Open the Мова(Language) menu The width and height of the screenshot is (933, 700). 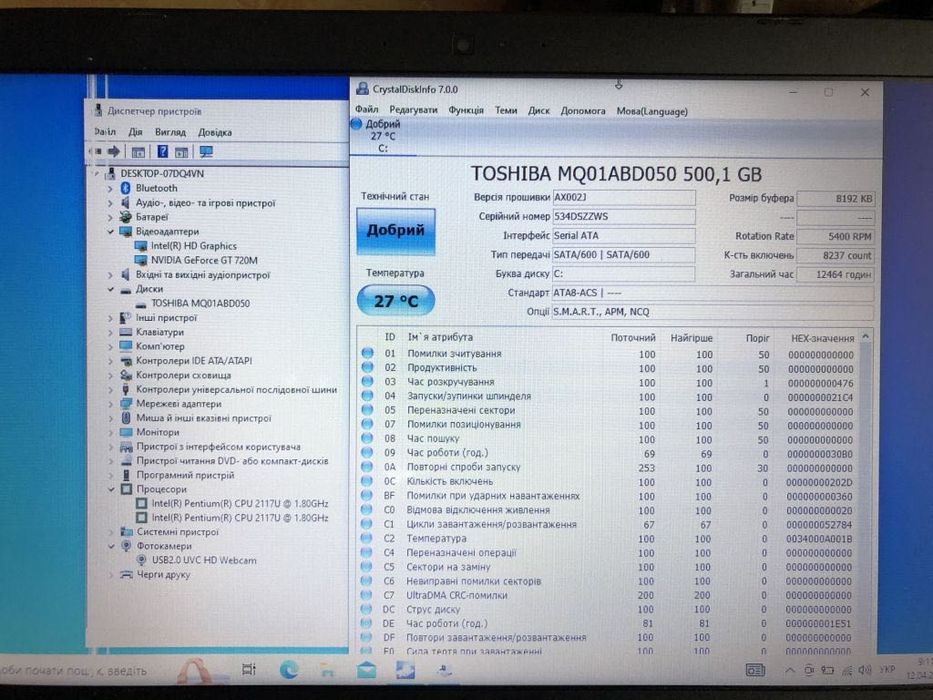click(x=652, y=111)
